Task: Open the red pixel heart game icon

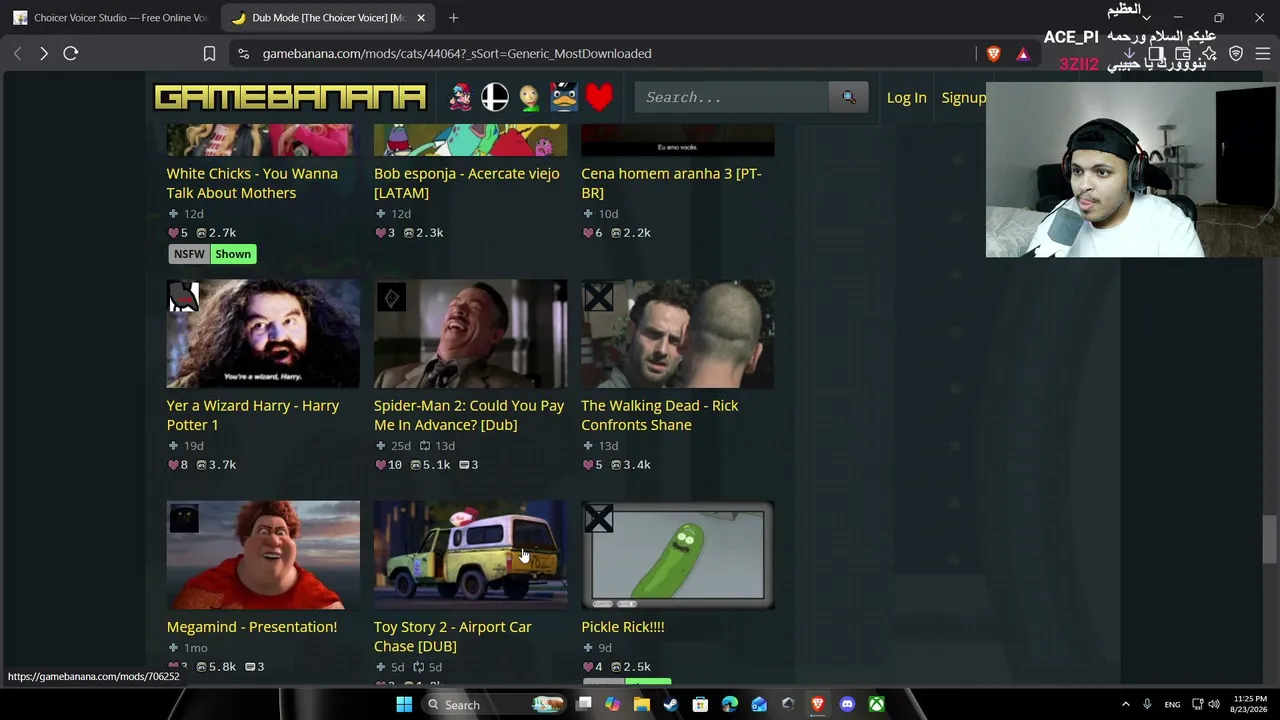Action: (599, 97)
